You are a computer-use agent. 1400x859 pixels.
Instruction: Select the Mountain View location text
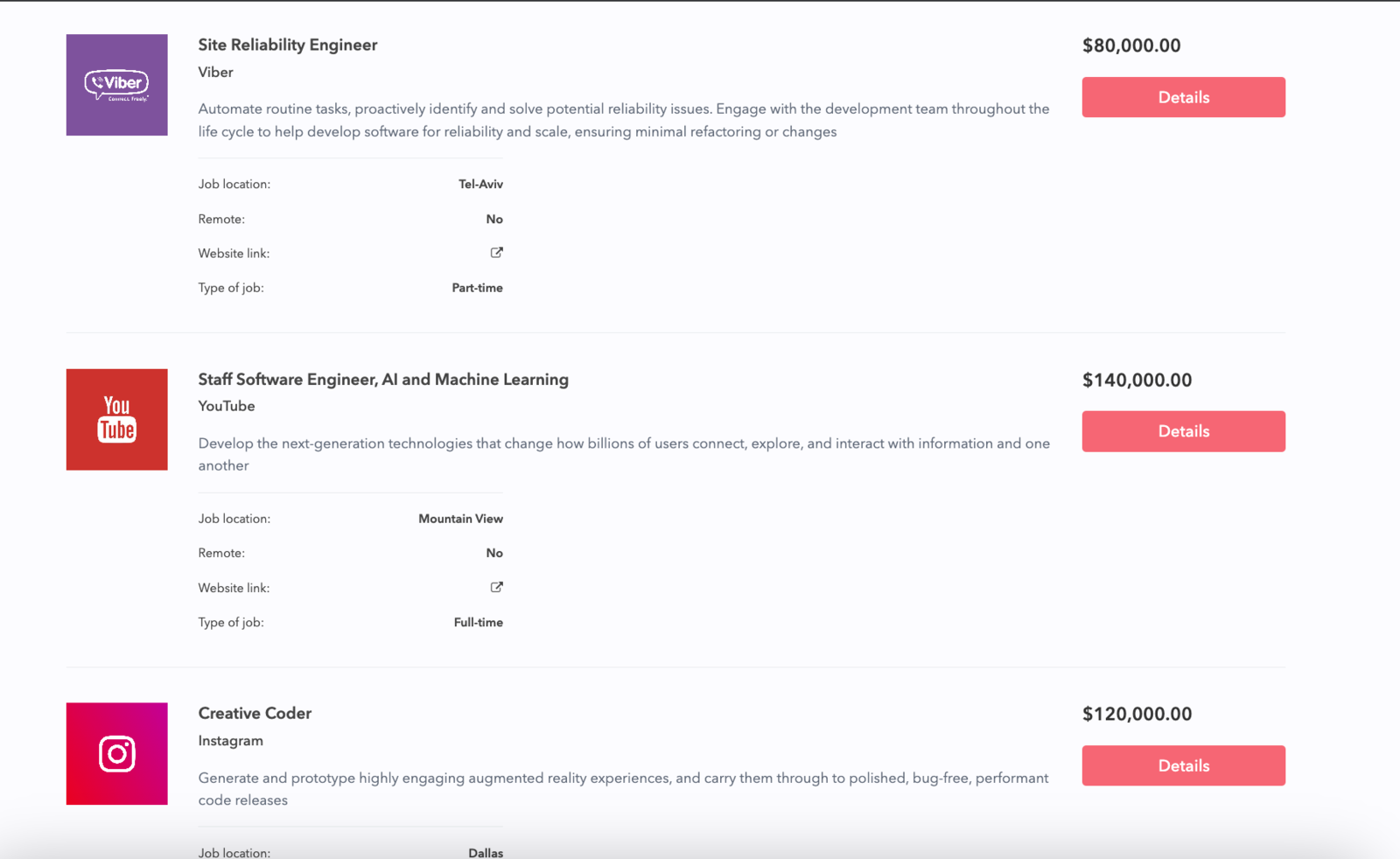[460, 518]
